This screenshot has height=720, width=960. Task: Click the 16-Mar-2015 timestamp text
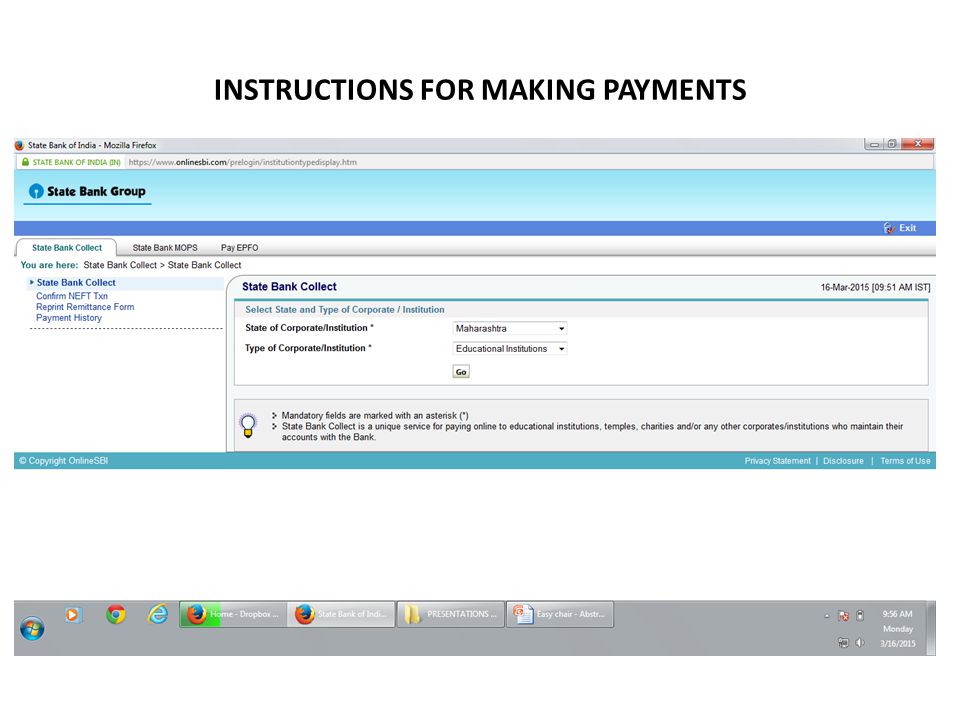click(x=876, y=287)
